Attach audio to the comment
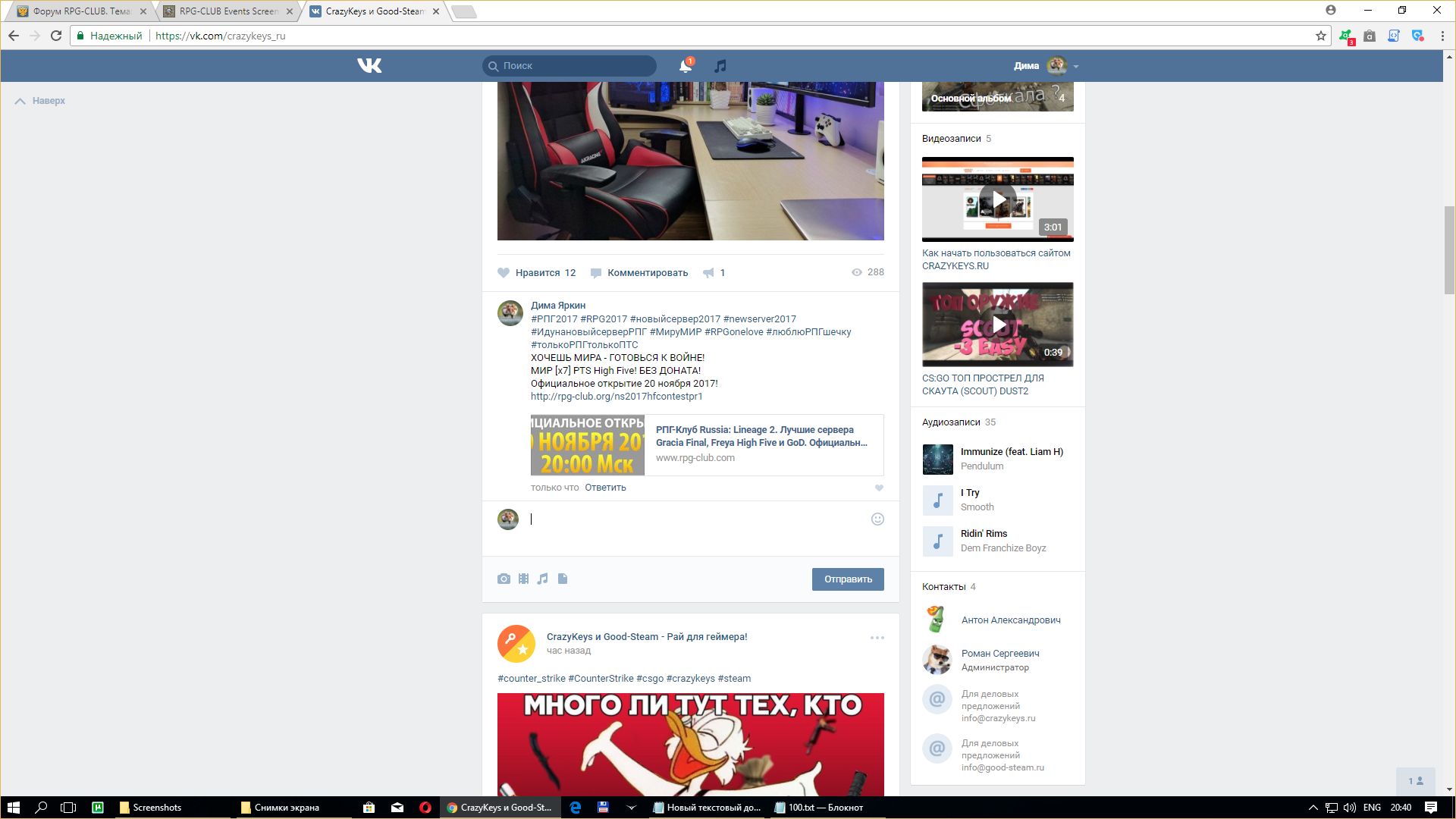 (x=542, y=579)
